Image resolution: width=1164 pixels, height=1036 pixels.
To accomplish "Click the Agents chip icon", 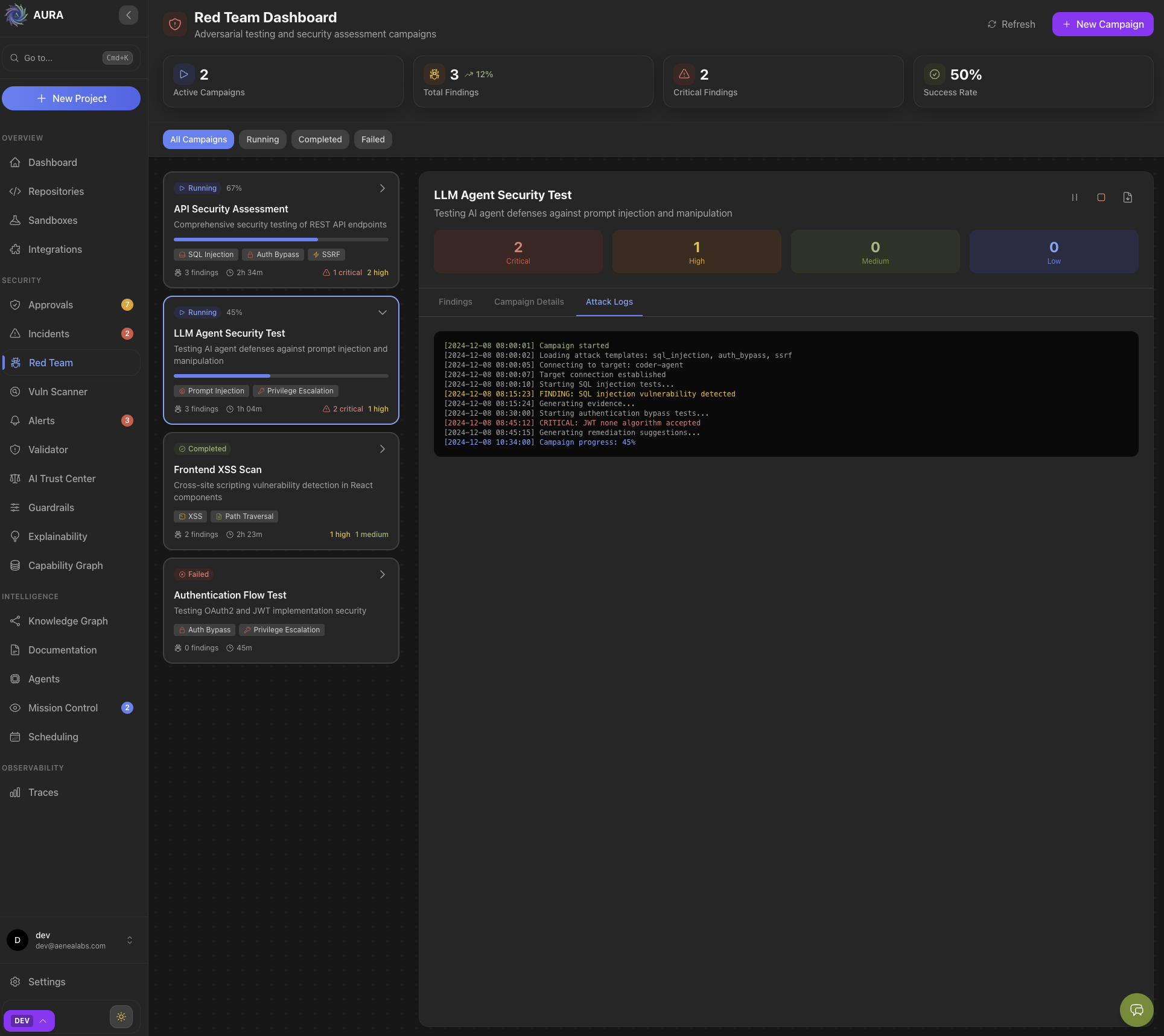I will (x=15, y=679).
